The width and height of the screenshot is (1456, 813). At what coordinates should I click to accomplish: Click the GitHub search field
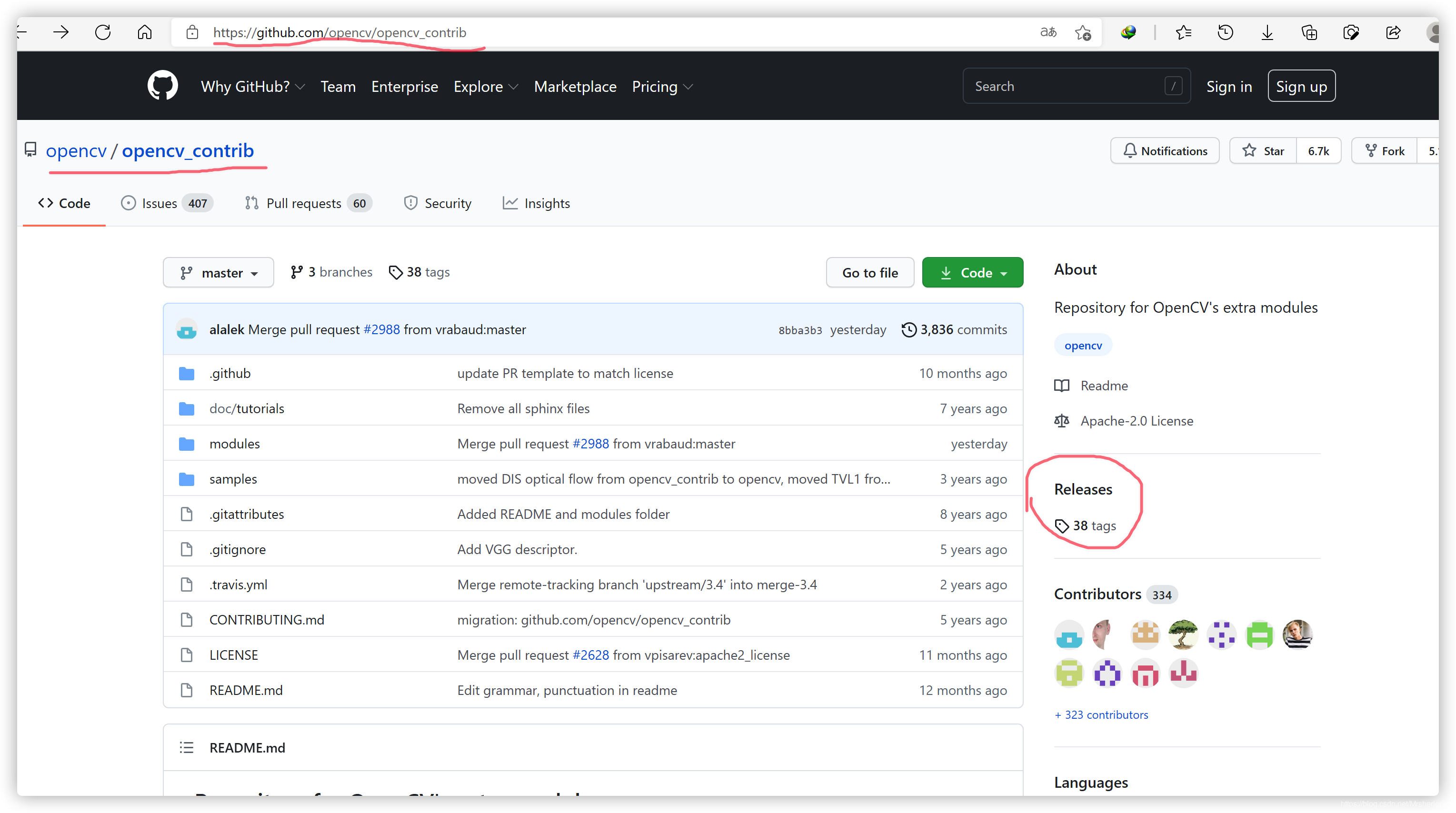[x=1068, y=86]
